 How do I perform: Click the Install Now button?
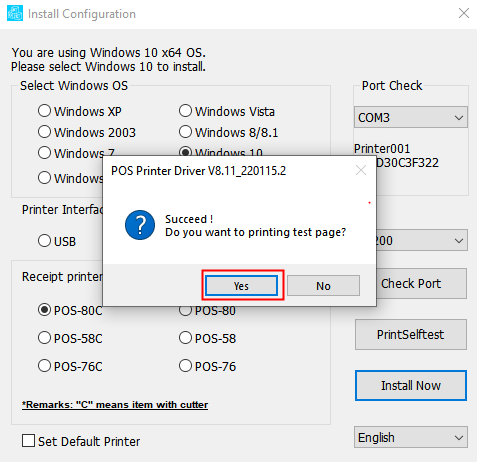[x=411, y=385]
